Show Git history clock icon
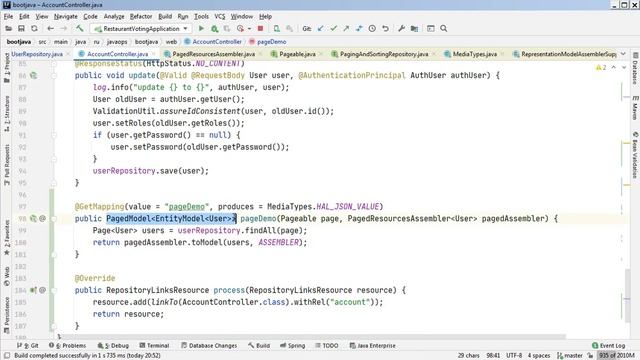The height and width of the screenshot is (360, 640). tap(372, 29)
